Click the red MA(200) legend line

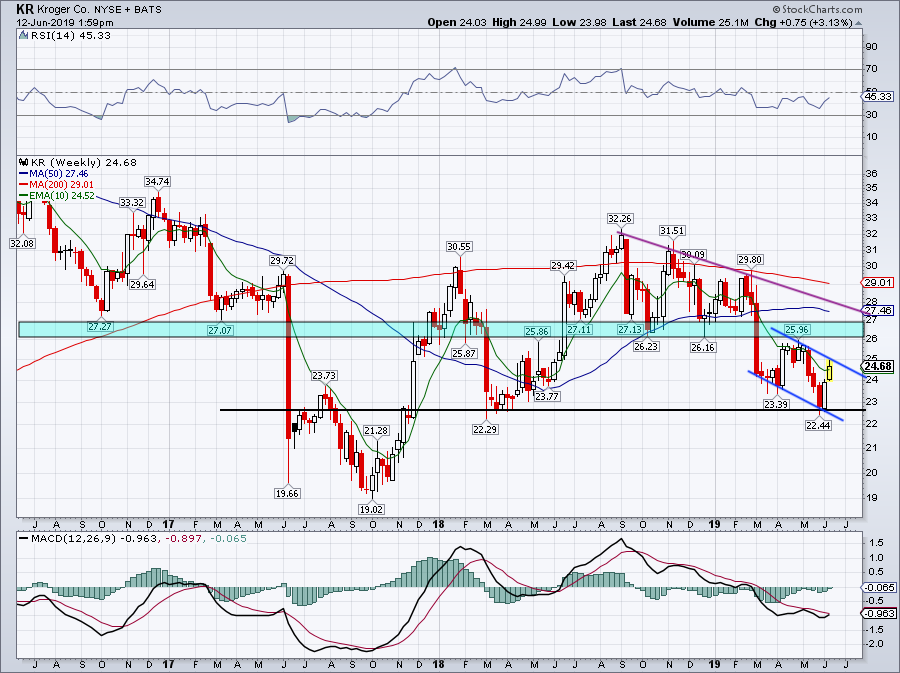tap(24, 185)
